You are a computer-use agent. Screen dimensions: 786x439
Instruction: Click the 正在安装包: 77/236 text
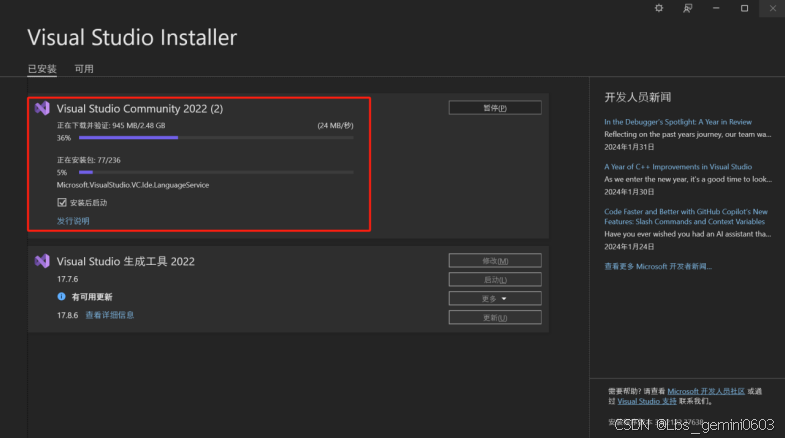[89, 160]
